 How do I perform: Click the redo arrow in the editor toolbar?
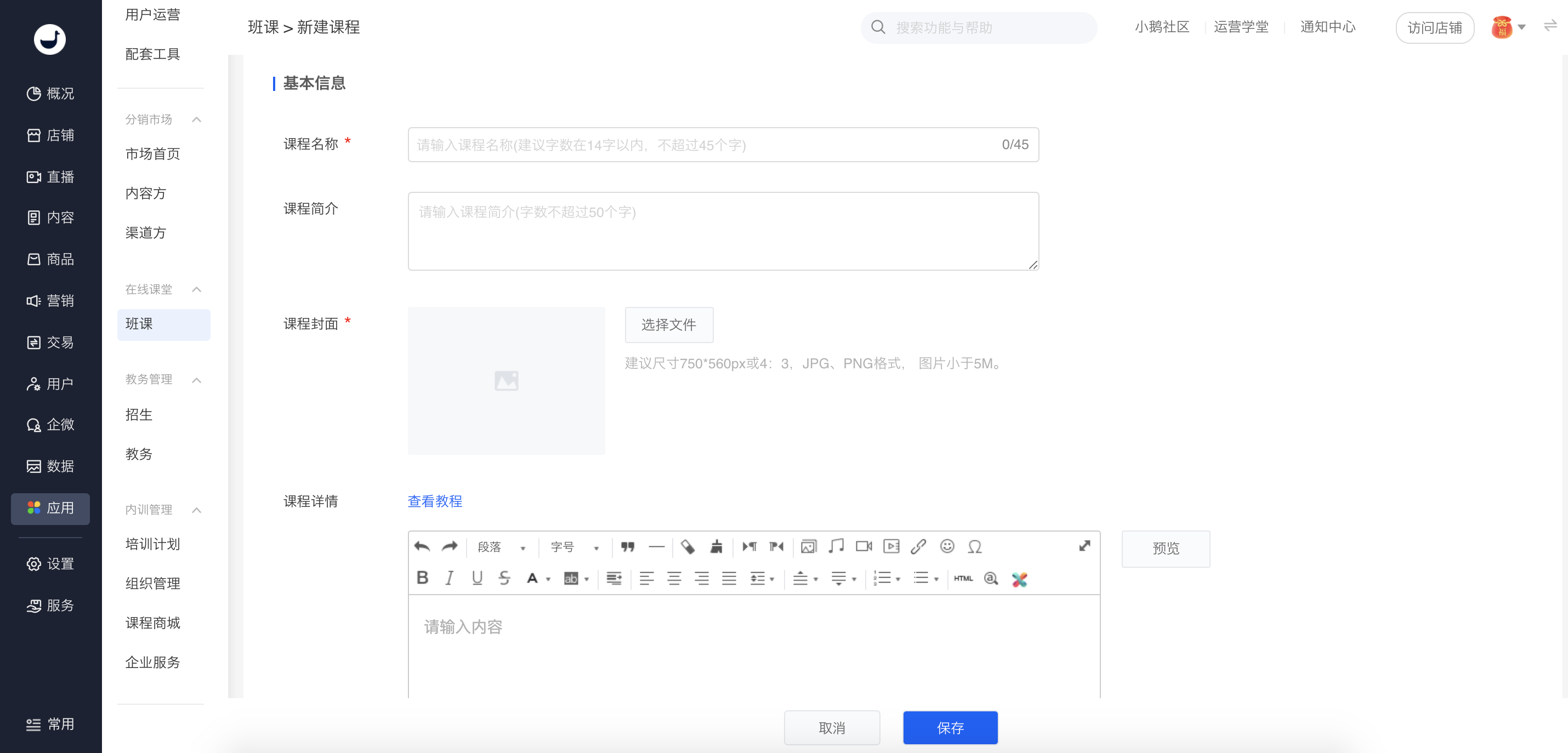point(449,546)
